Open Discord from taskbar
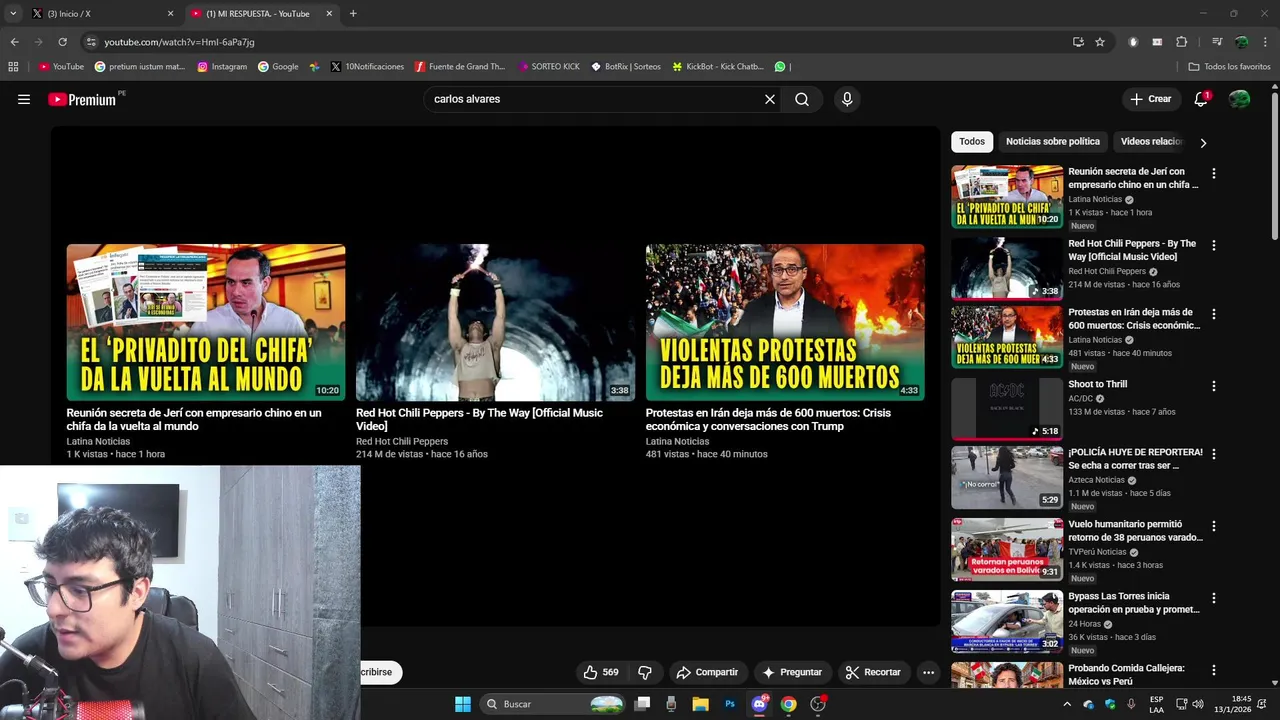Image resolution: width=1280 pixels, height=720 pixels. coord(759,704)
